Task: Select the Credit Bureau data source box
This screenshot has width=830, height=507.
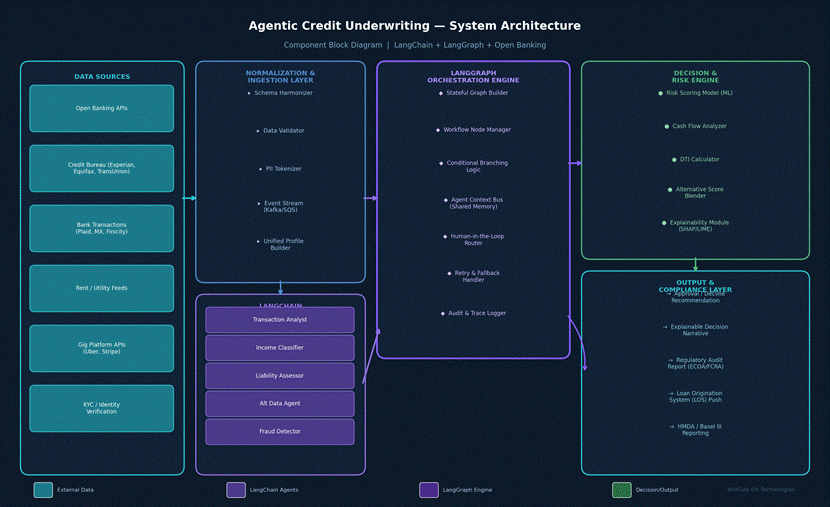Action: click(102, 168)
